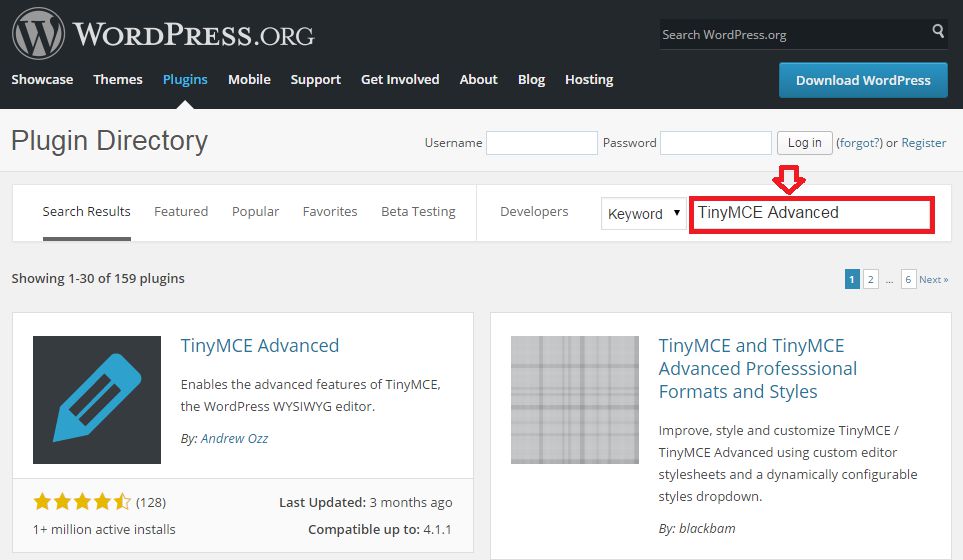Click the WordPress logo icon
Image resolution: width=963 pixels, height=560 pixels.
[x=38, y=33]
